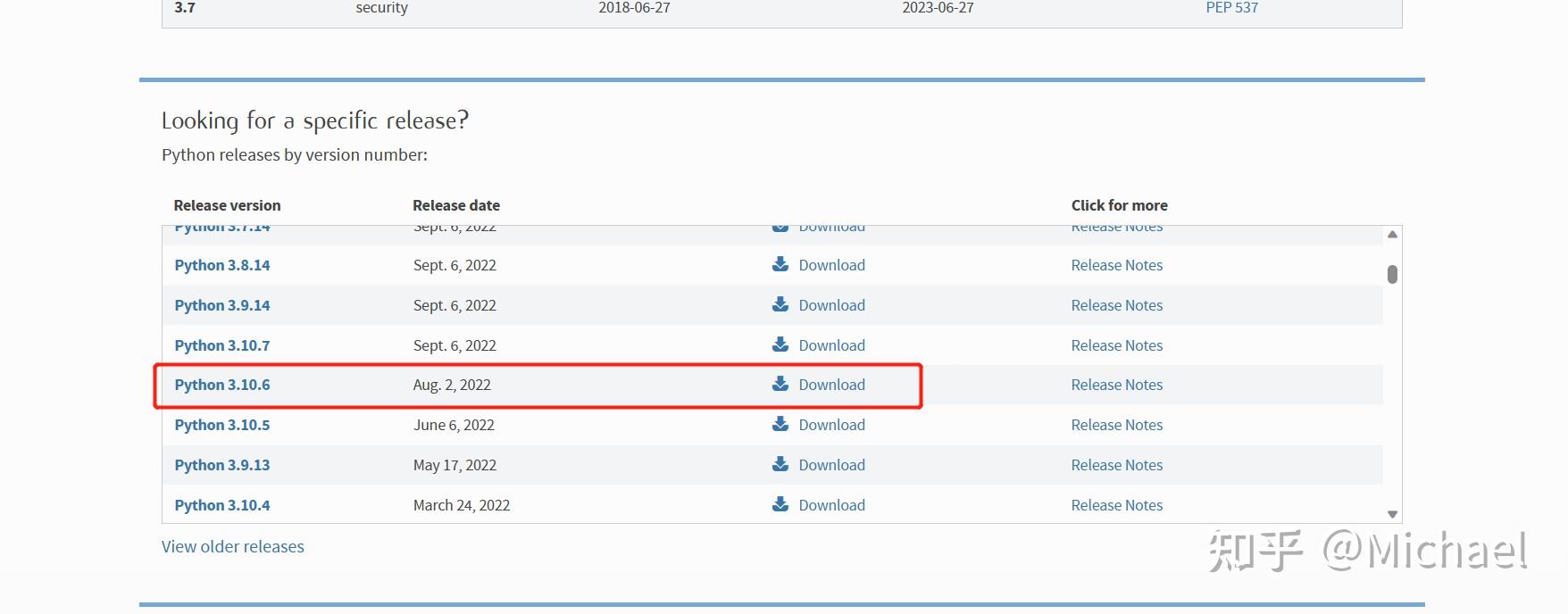Select the May 17, 2022 date cell
The image size is (1568, 614).
click(x=455, y=465)
